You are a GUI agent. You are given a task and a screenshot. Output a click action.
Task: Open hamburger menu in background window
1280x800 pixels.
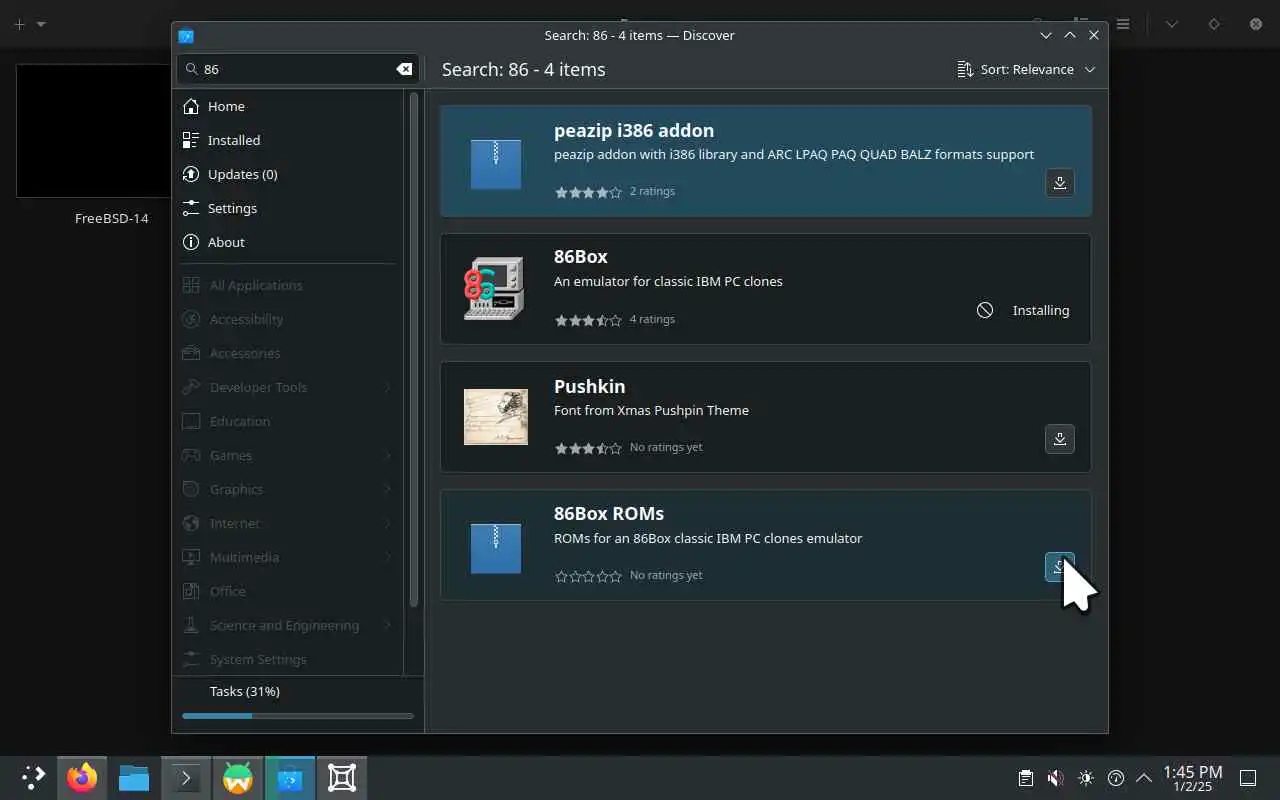tap(1123, 24)
